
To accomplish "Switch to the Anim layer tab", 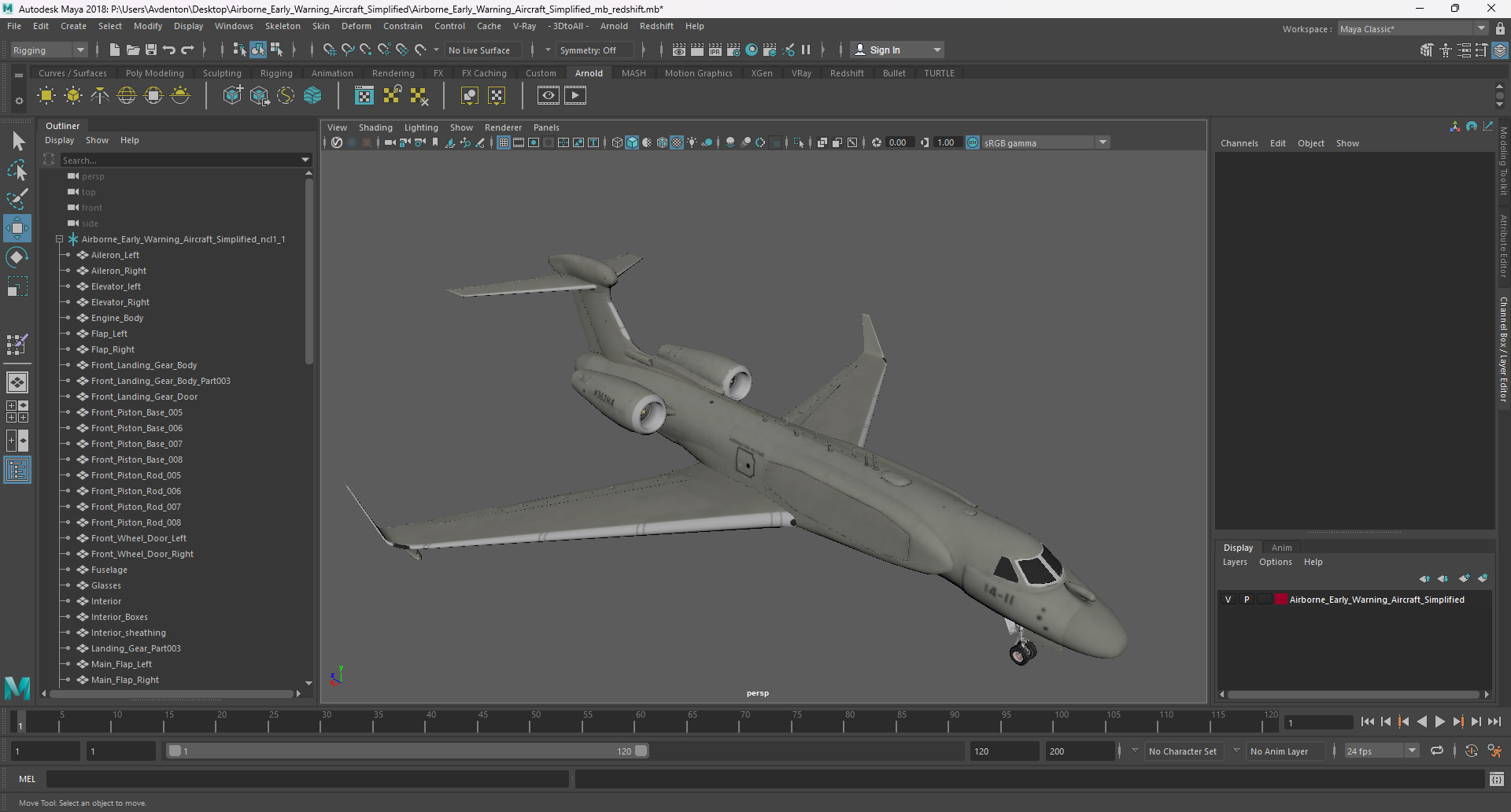I will 1281,548.
